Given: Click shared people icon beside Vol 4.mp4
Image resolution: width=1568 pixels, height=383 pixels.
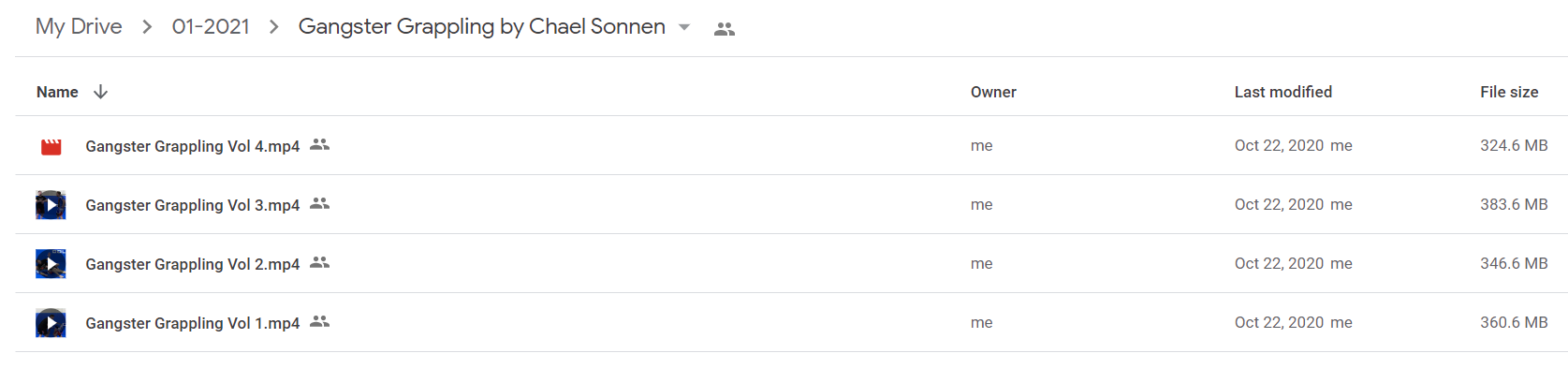Looking at the screenshot, I should 319,145.
